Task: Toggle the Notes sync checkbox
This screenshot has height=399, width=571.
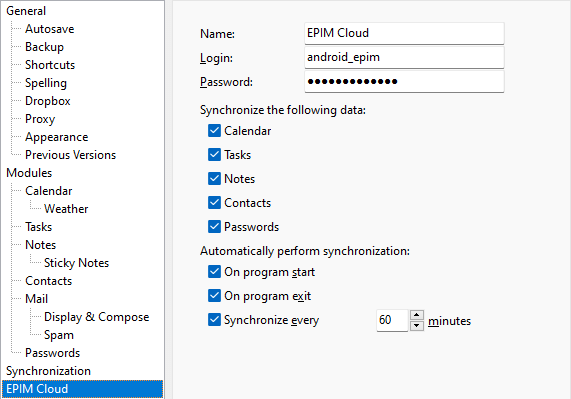Action: tap(214, 179)
